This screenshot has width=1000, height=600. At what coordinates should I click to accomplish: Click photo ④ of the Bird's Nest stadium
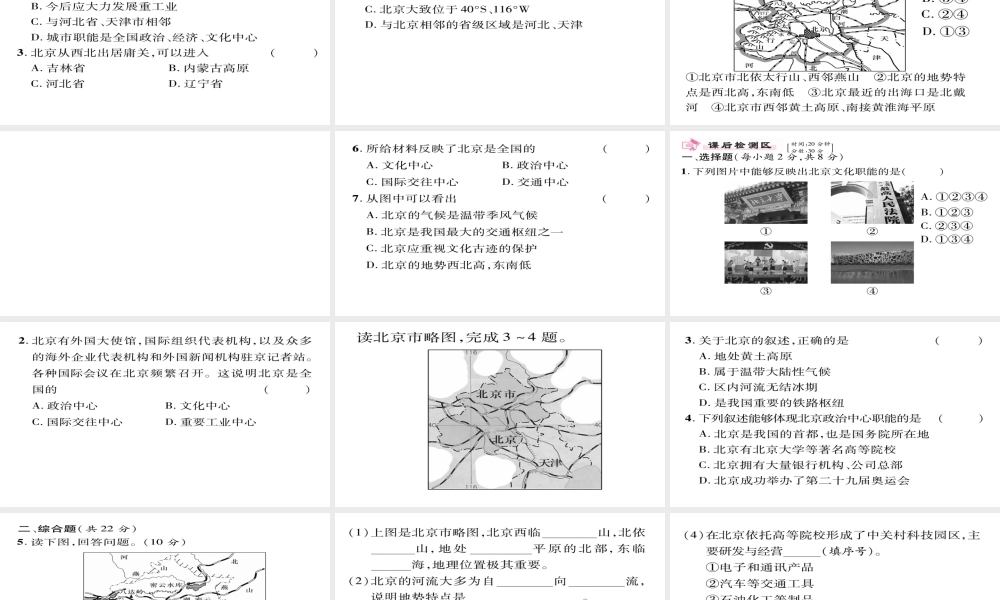(872, 262)
